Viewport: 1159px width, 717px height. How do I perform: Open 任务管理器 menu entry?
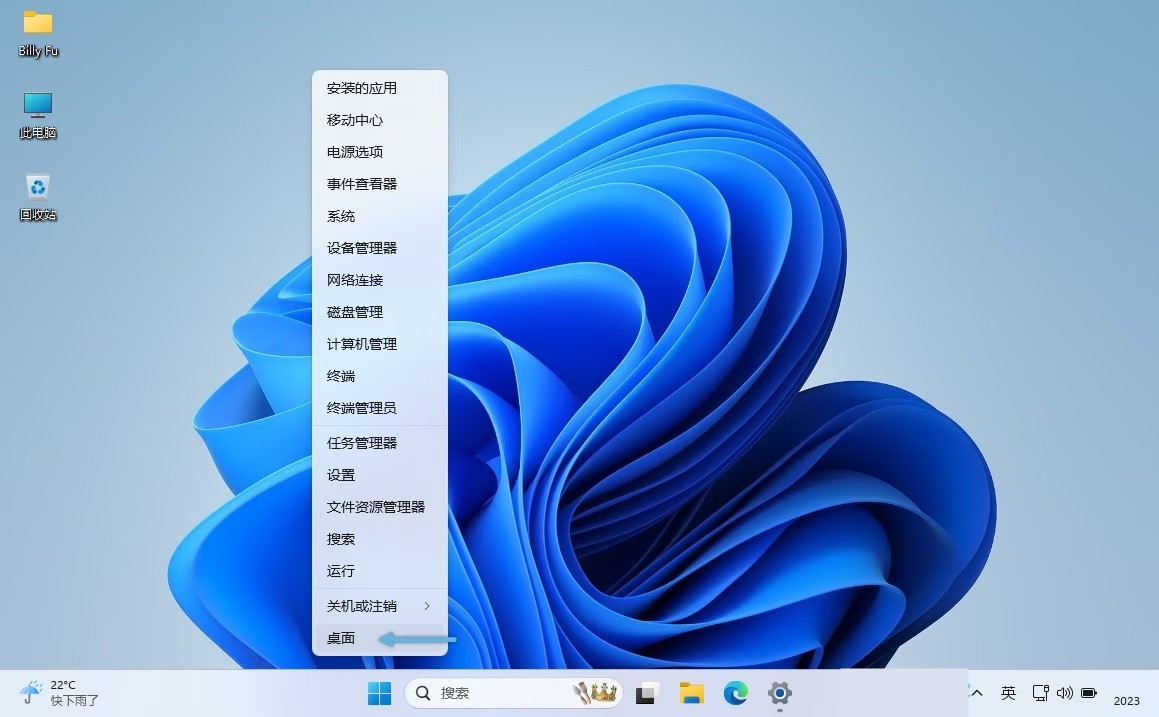[x=380, y=443]
